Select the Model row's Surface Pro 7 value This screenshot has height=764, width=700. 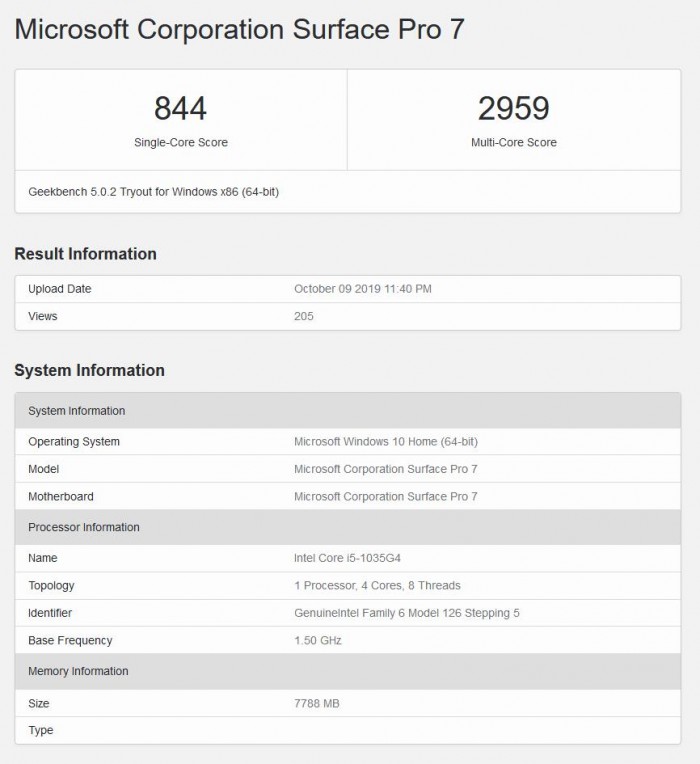coord(385,469)
